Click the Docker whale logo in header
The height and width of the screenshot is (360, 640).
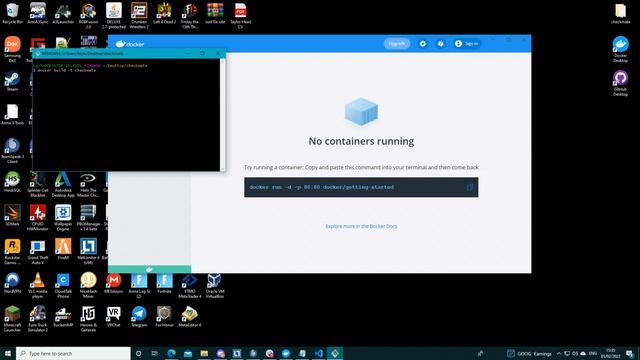coord(130,44)
